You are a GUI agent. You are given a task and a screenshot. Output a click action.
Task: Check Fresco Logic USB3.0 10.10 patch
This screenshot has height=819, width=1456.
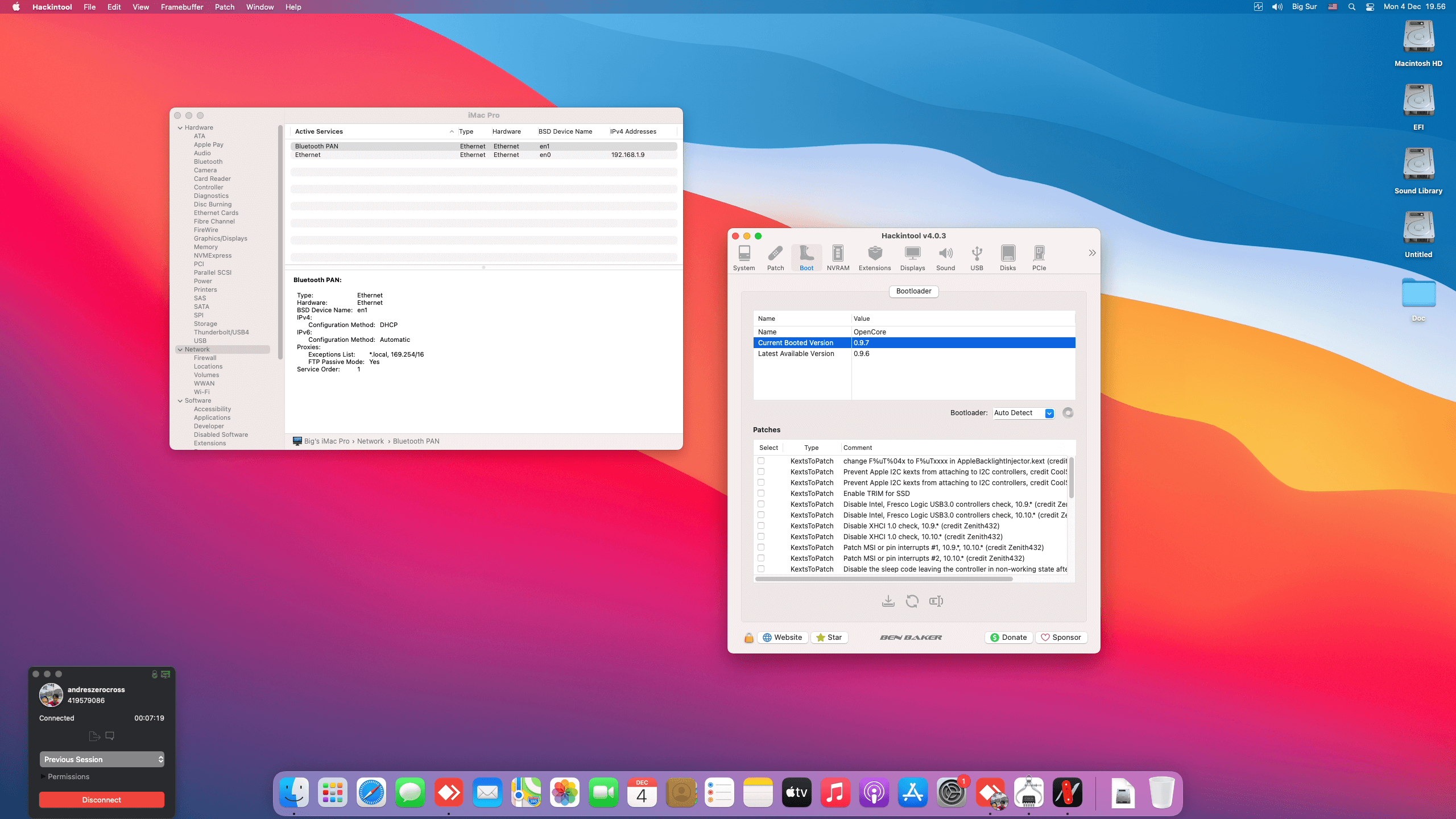pos(761,515)
